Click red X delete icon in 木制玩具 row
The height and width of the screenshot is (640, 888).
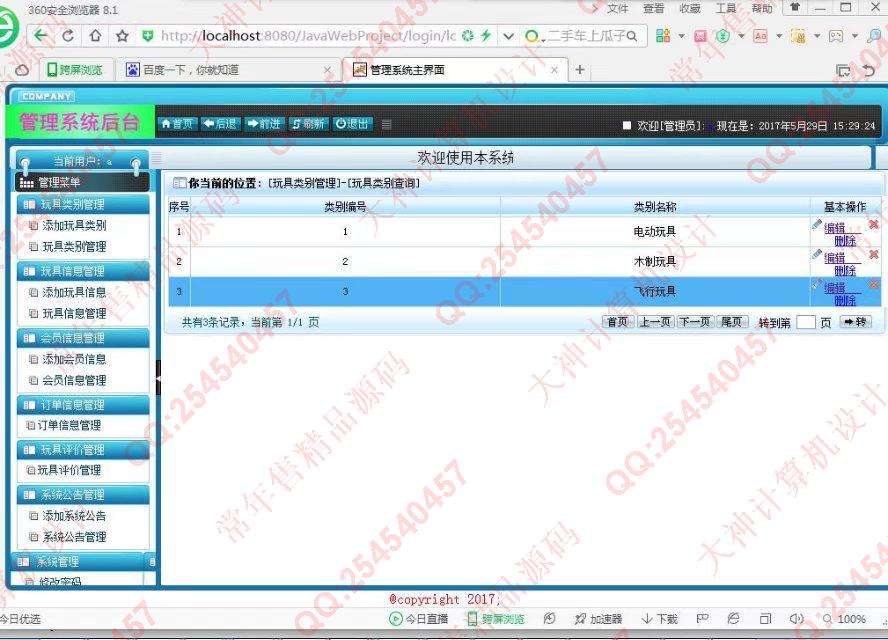pos(874,254)
